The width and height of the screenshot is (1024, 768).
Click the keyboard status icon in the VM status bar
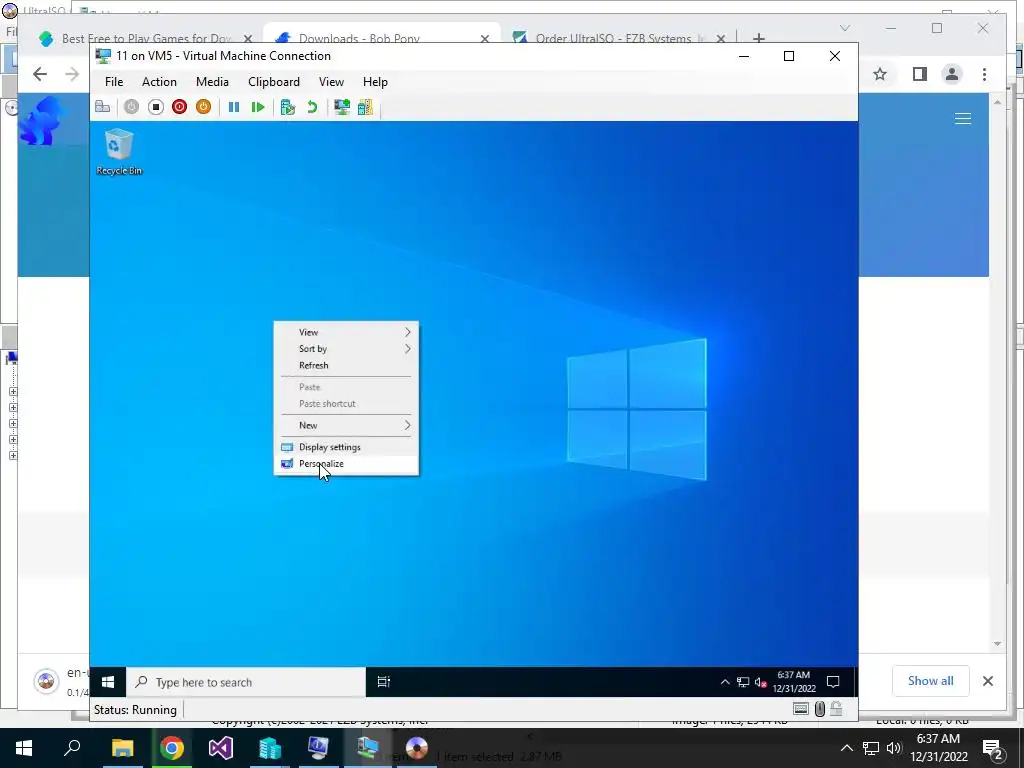pos(801,709)
